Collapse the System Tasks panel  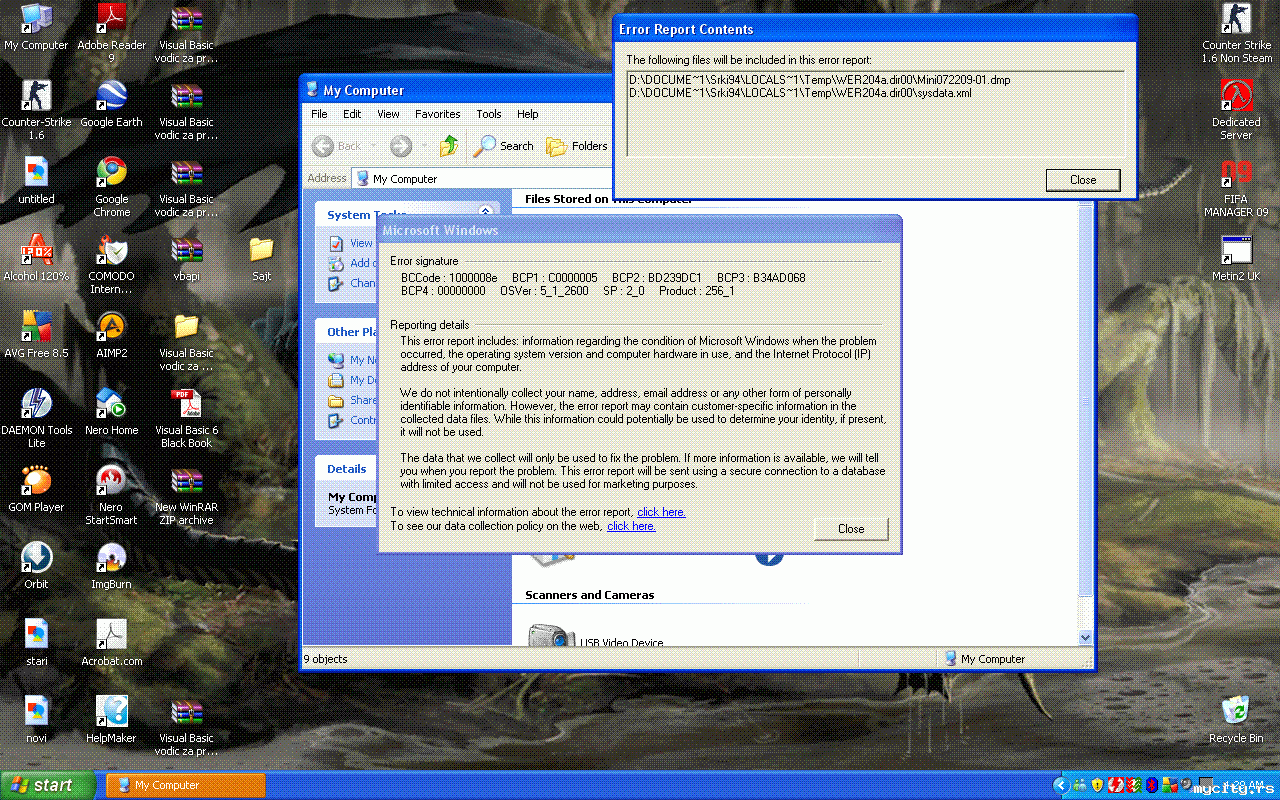pos(485,212)
